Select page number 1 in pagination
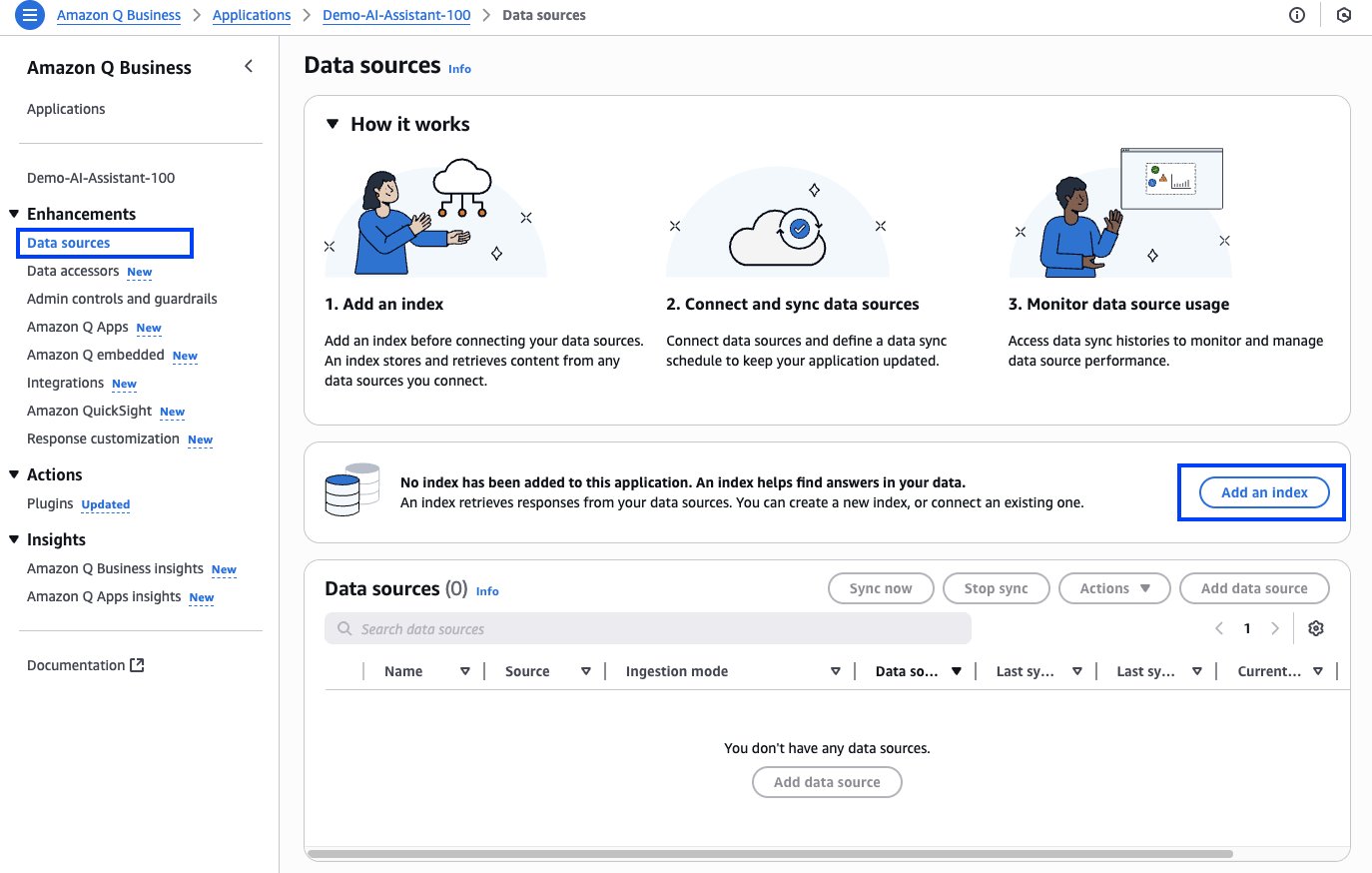 (1247, 628)
